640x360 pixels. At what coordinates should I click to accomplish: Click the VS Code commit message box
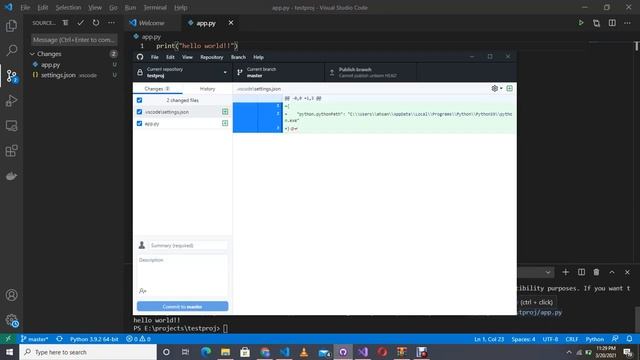click(x=74, y=40)
